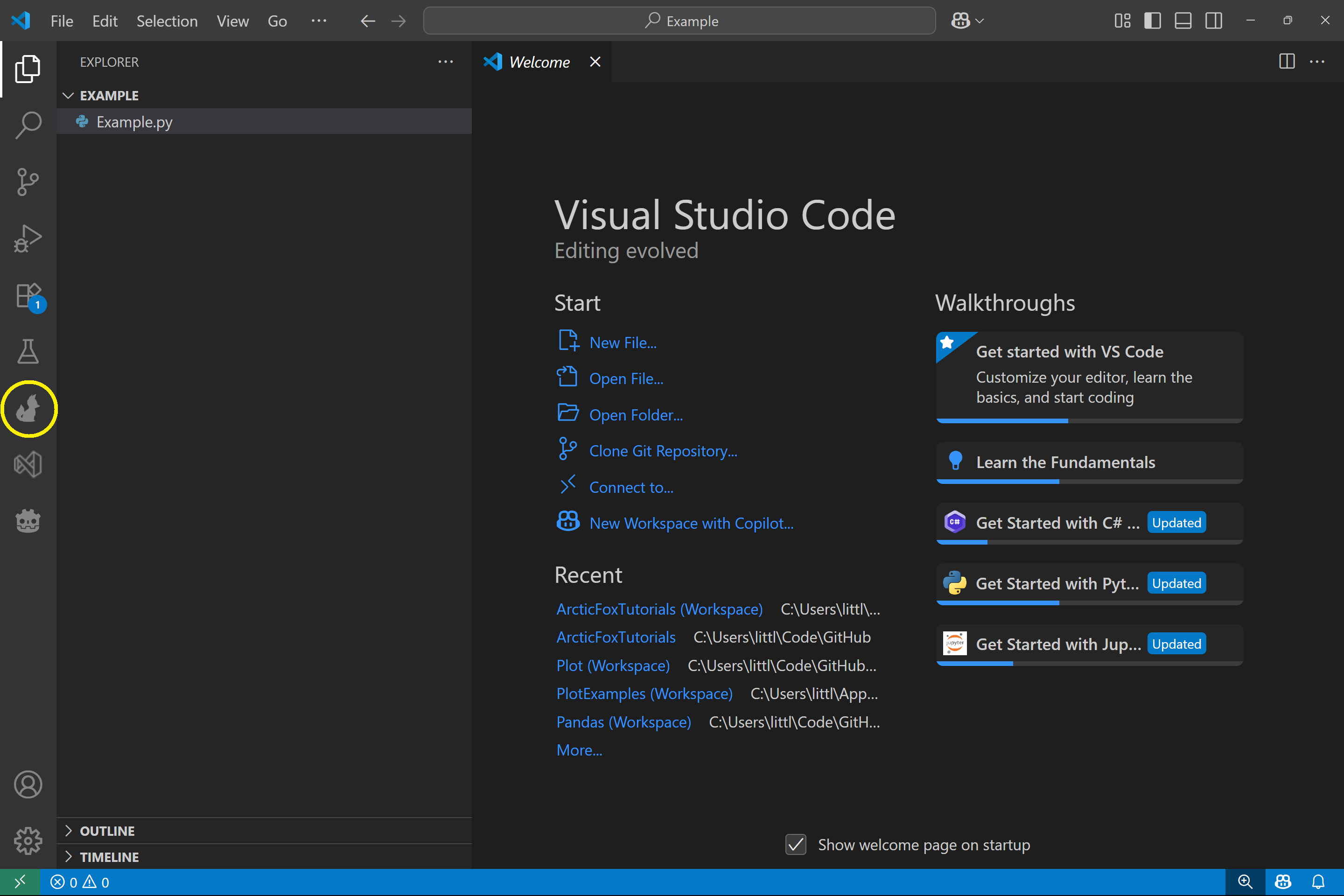Open the Extensions view with badge
1344x896 pixels.
[x=28, y=296]
